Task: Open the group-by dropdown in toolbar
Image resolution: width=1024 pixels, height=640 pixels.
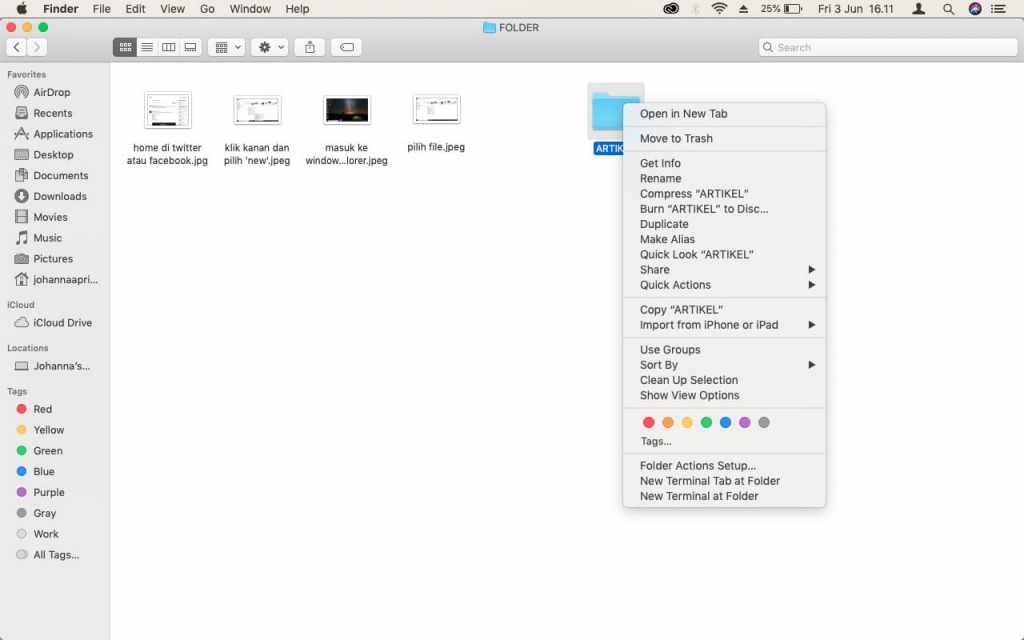Action: click(227, 47)
